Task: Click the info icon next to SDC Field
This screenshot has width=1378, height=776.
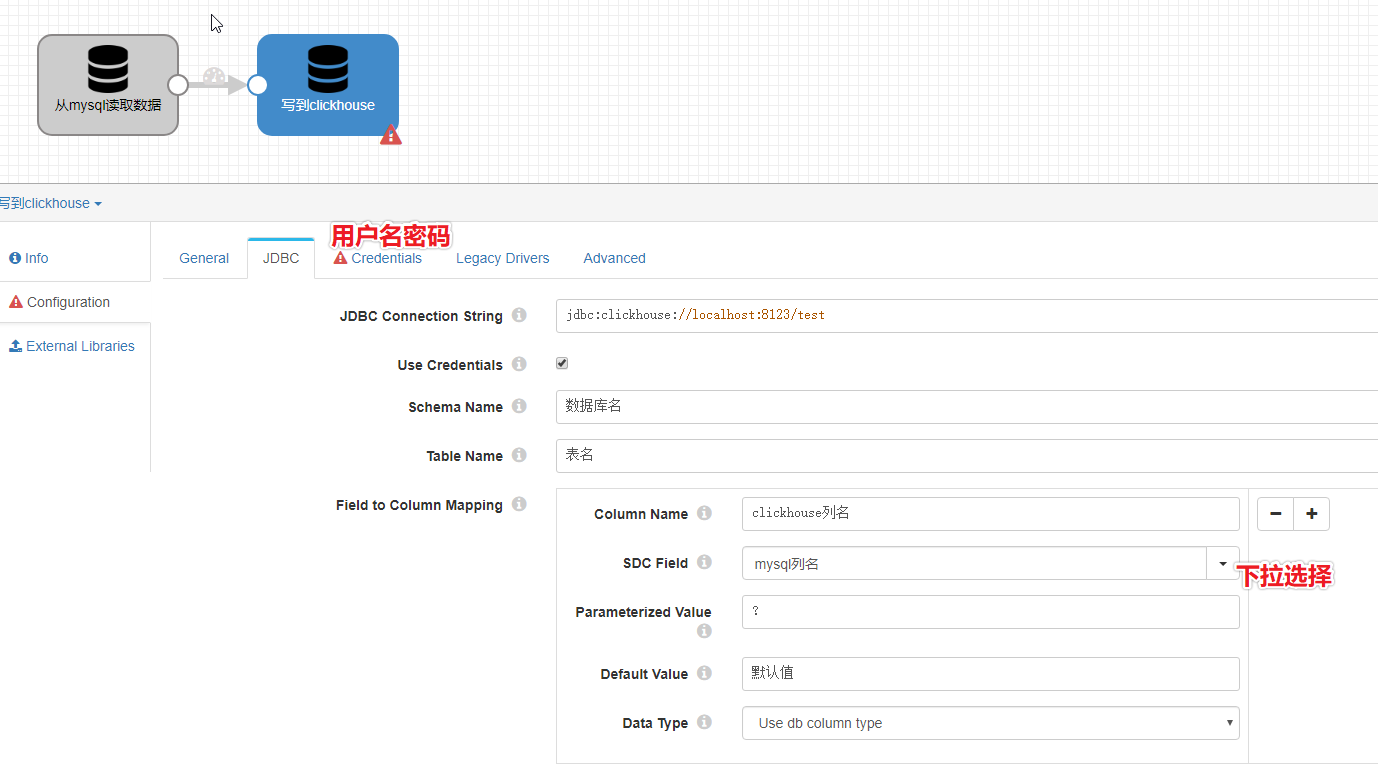Action: (x=704, y=562)
